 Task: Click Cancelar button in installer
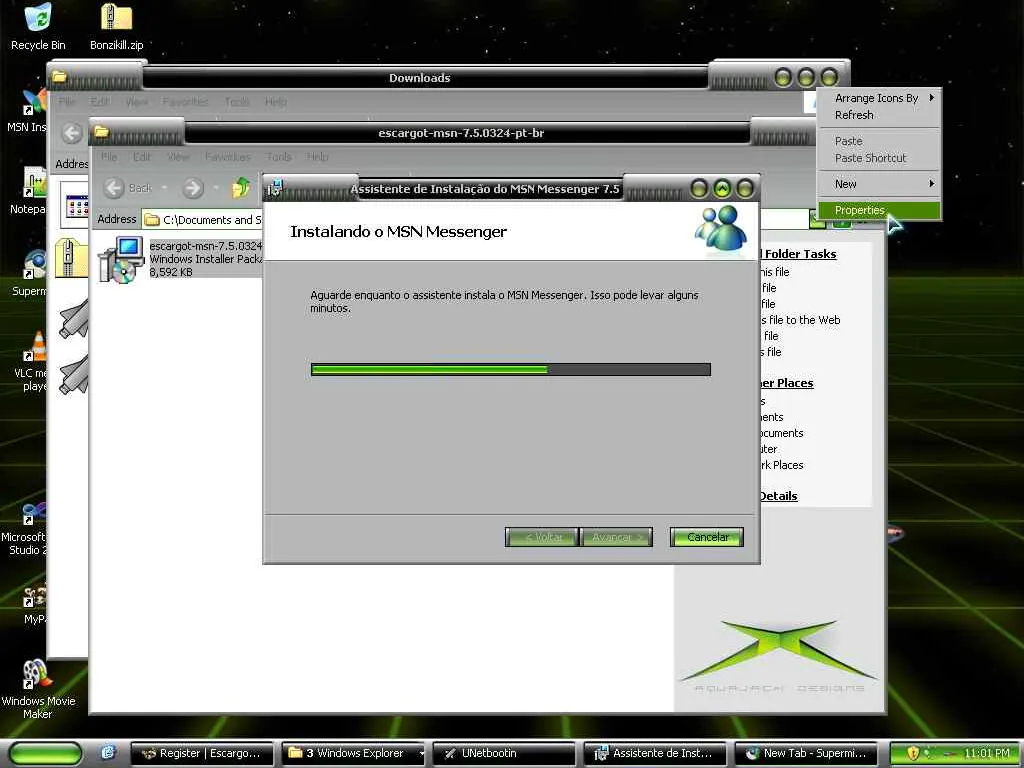coord(707,537)
